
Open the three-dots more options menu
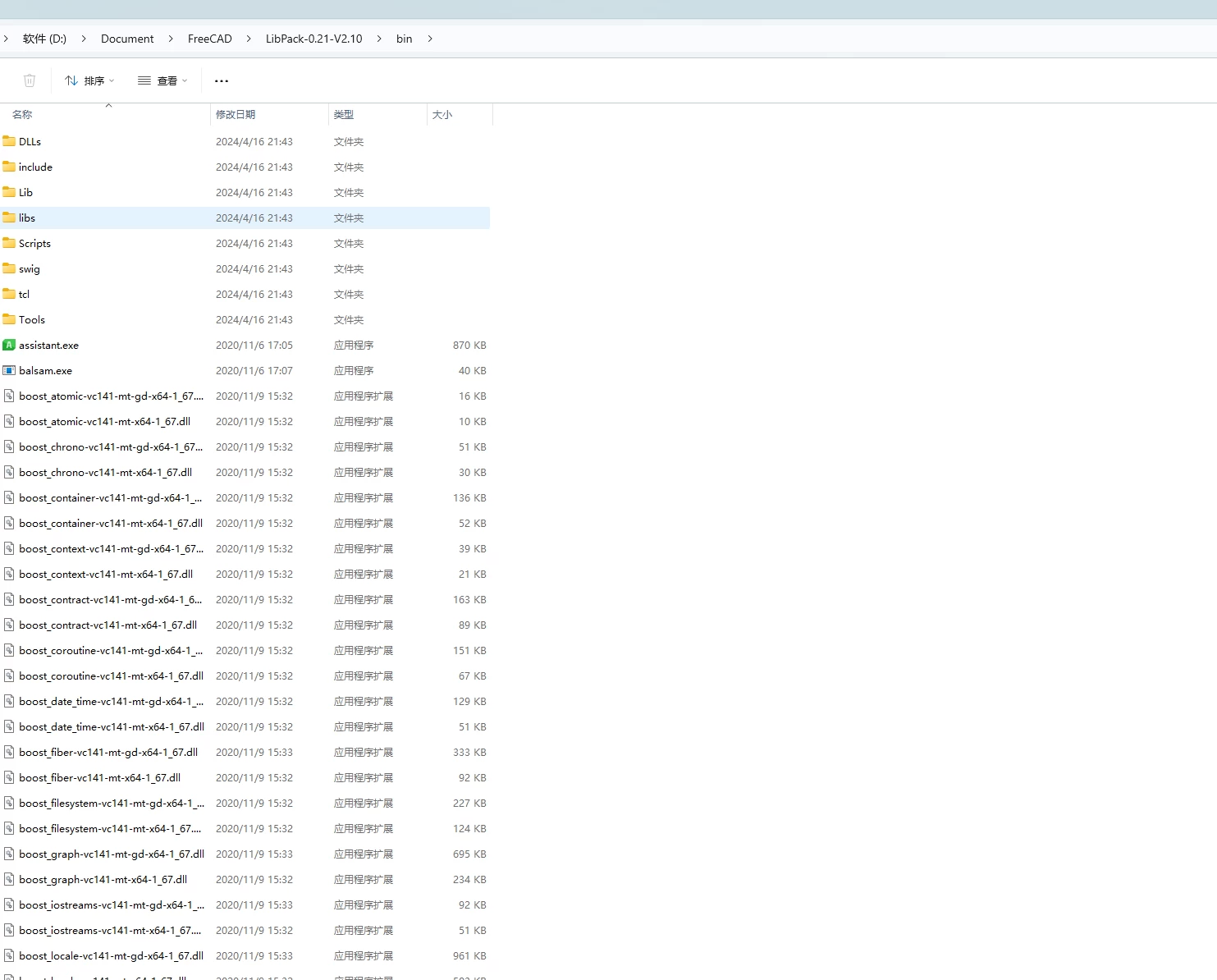[222, 80]
